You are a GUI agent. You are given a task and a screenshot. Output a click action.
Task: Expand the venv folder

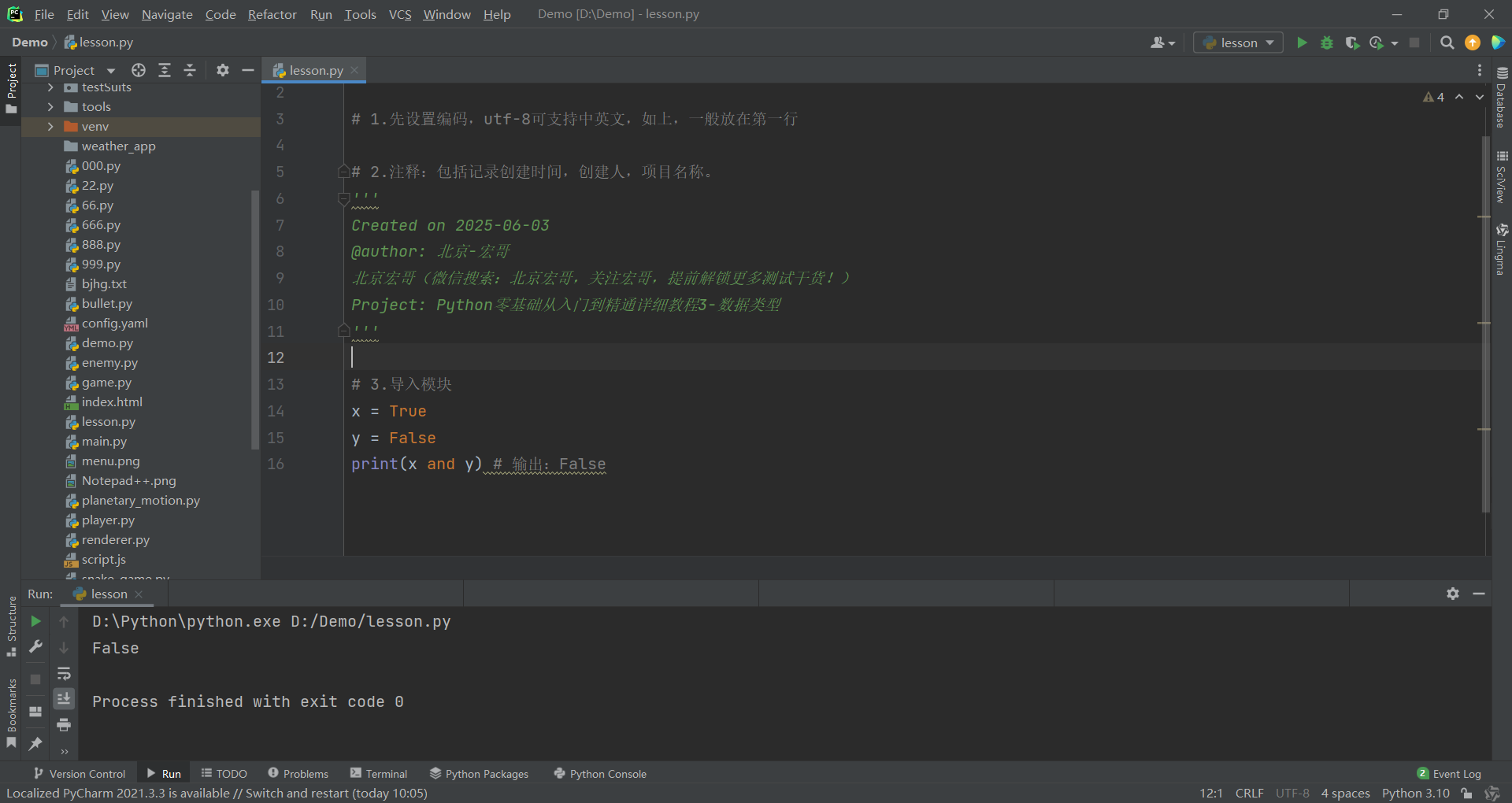point(50,126)
